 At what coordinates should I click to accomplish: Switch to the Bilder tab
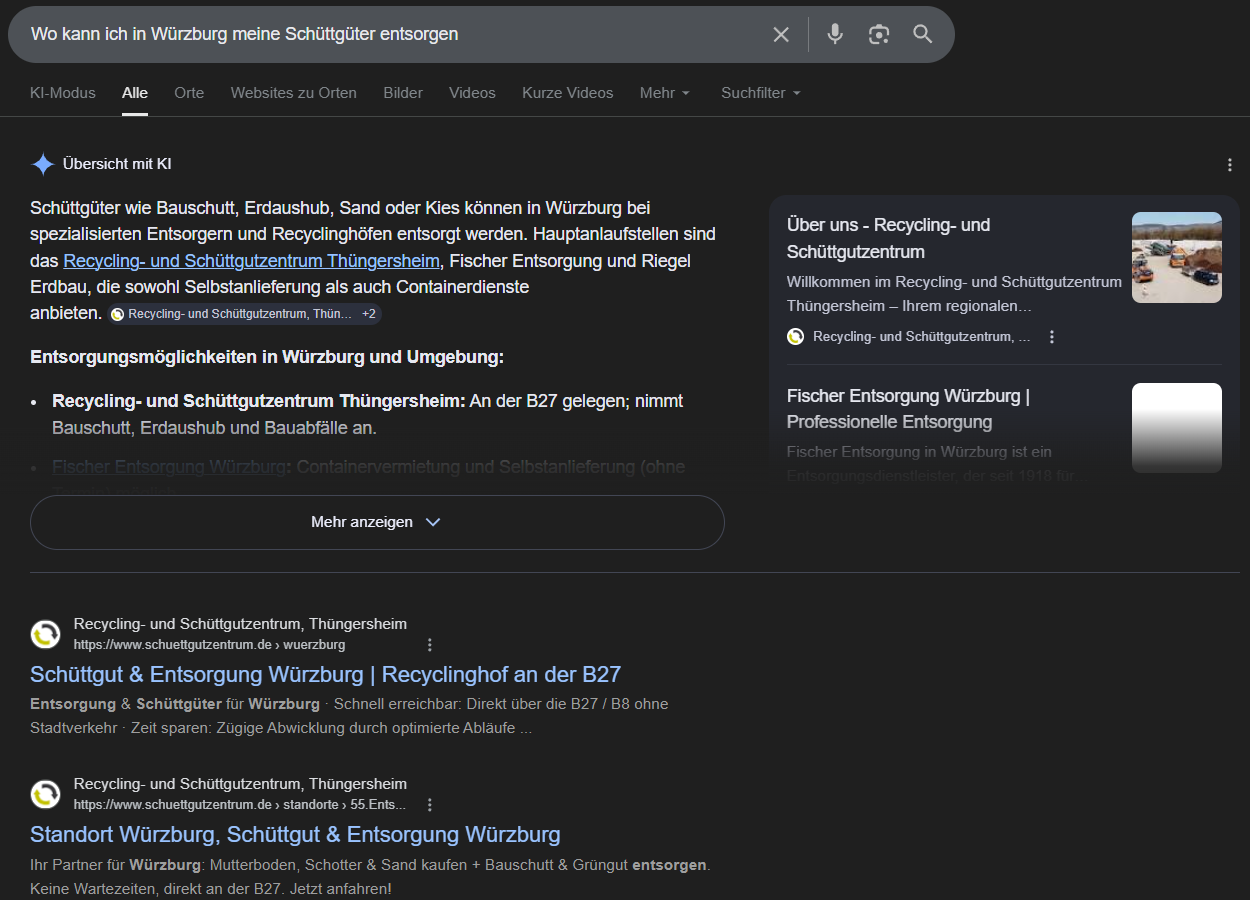coord(402,92)
